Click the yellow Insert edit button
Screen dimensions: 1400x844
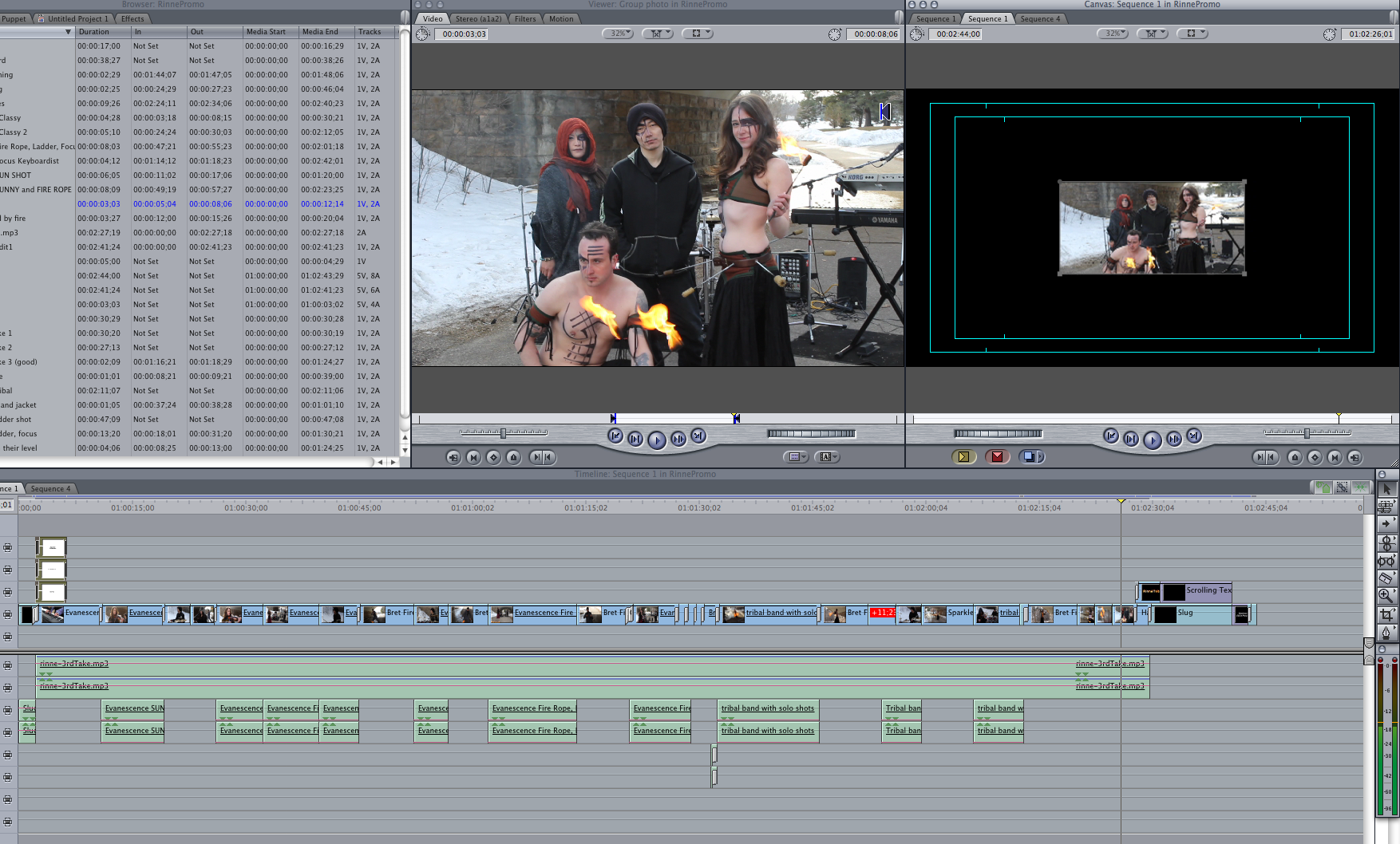963,457
